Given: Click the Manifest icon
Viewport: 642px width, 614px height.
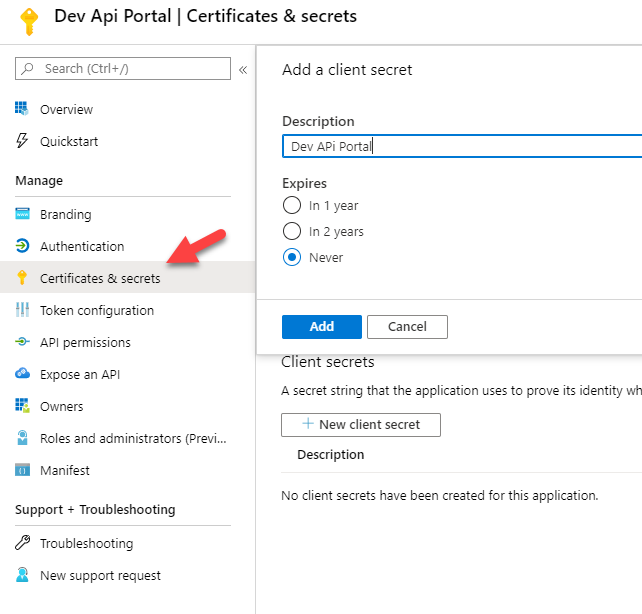Looking at the screenshot, I should pyautogui.click(x=22, y=470).
